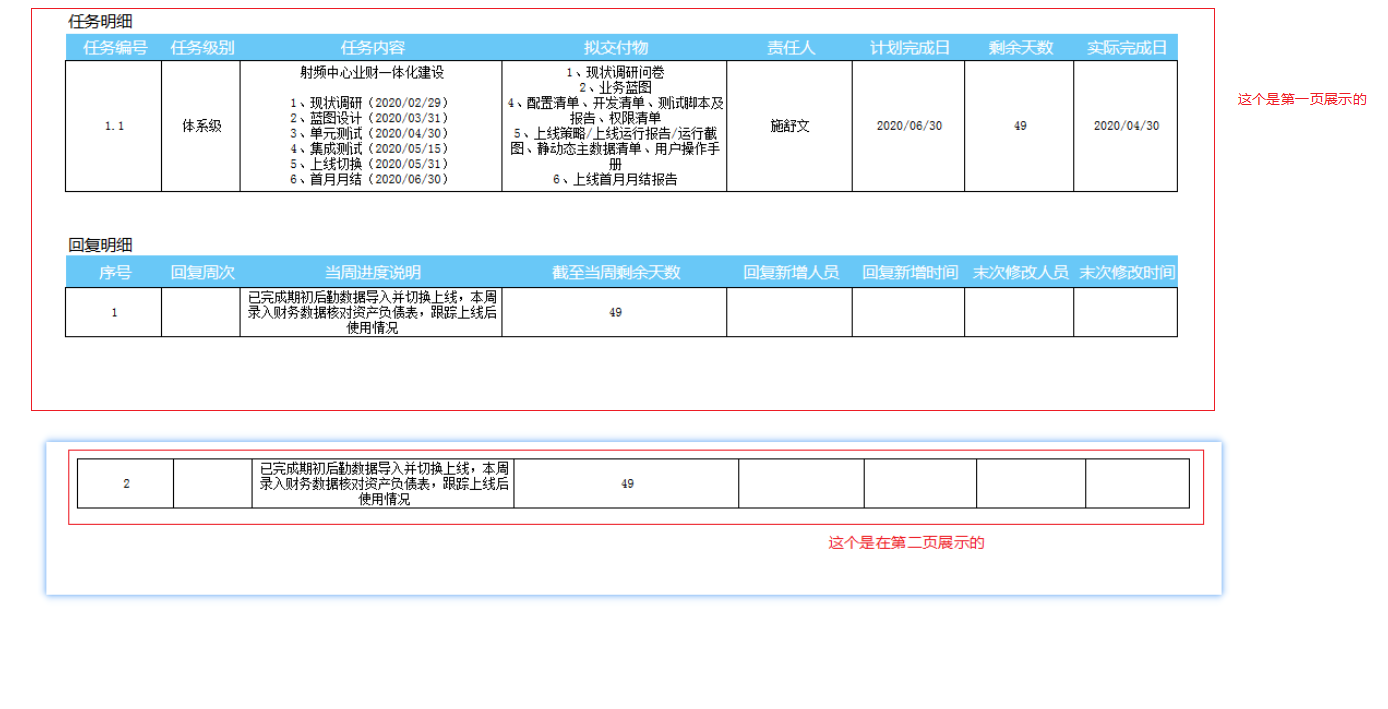Screen dimensions: 1388x709
Task: Select the progress description in reply row 1
Action: click(x=372, y=312)
